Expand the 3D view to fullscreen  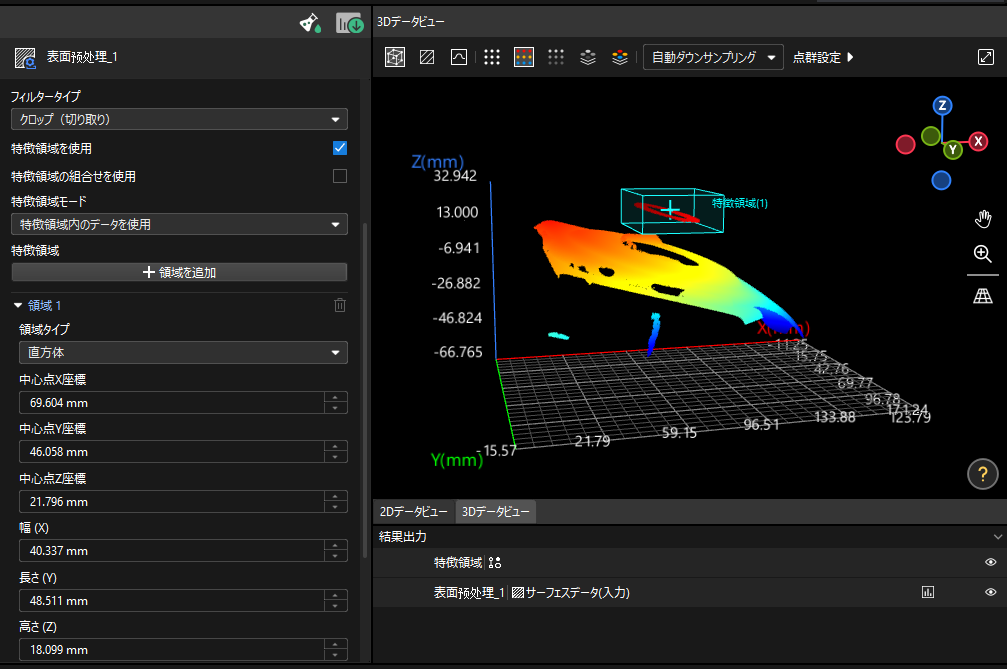point(986,57)
